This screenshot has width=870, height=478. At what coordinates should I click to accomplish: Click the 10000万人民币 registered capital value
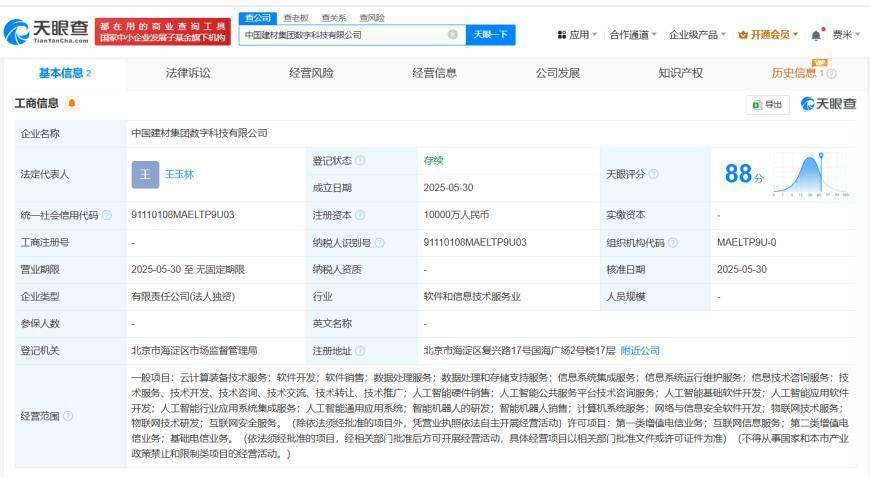tap(456, 215)
